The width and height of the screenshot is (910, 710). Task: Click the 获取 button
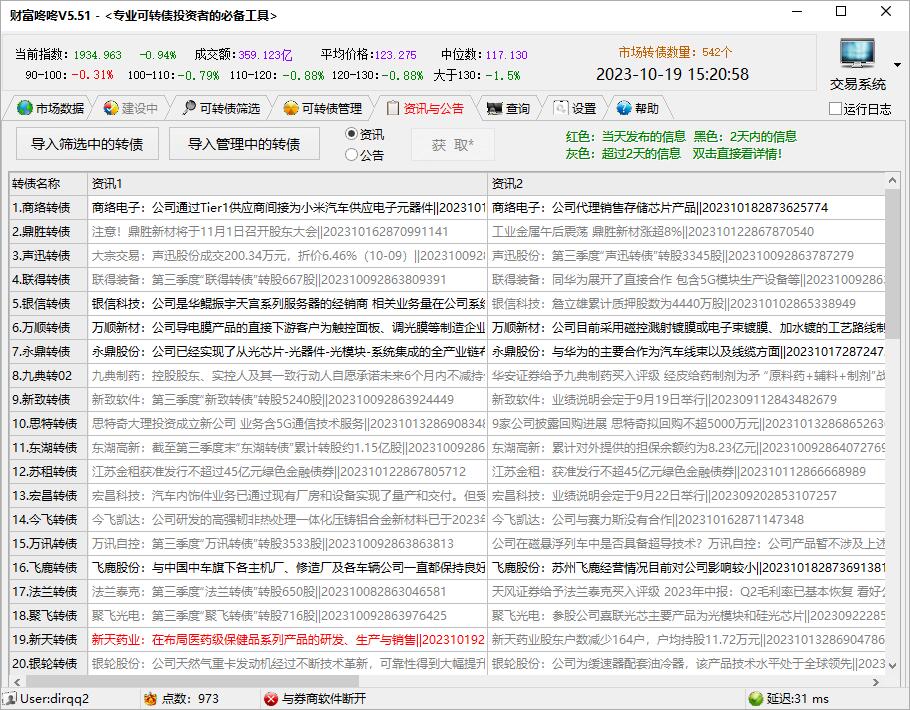tap(453, 145)
